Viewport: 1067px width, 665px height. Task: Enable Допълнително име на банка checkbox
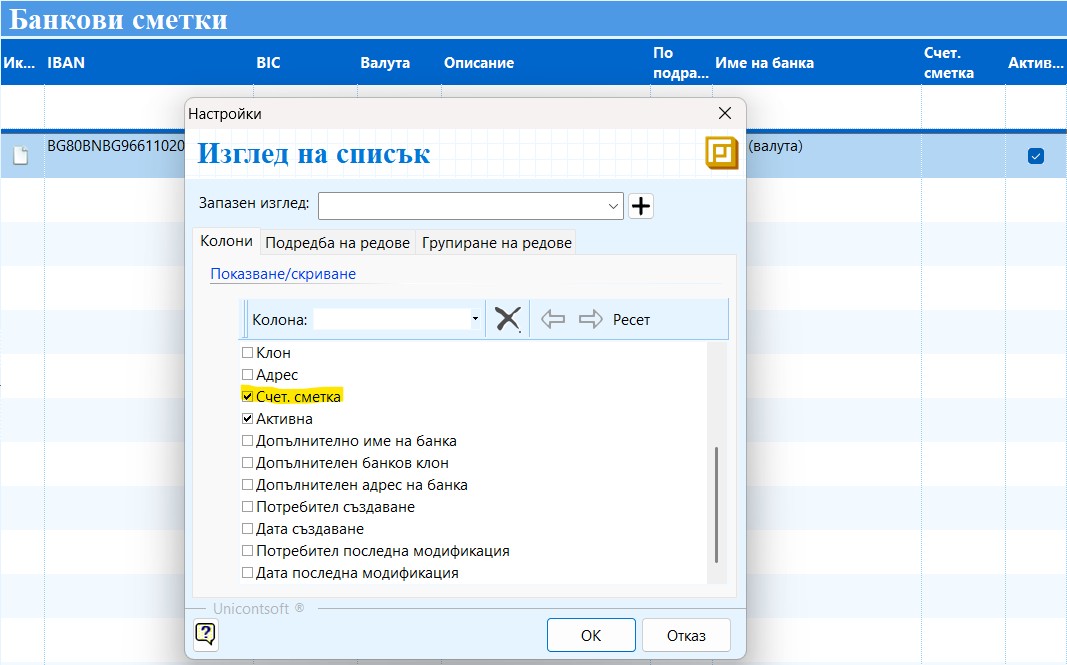[x=248, y=440]
